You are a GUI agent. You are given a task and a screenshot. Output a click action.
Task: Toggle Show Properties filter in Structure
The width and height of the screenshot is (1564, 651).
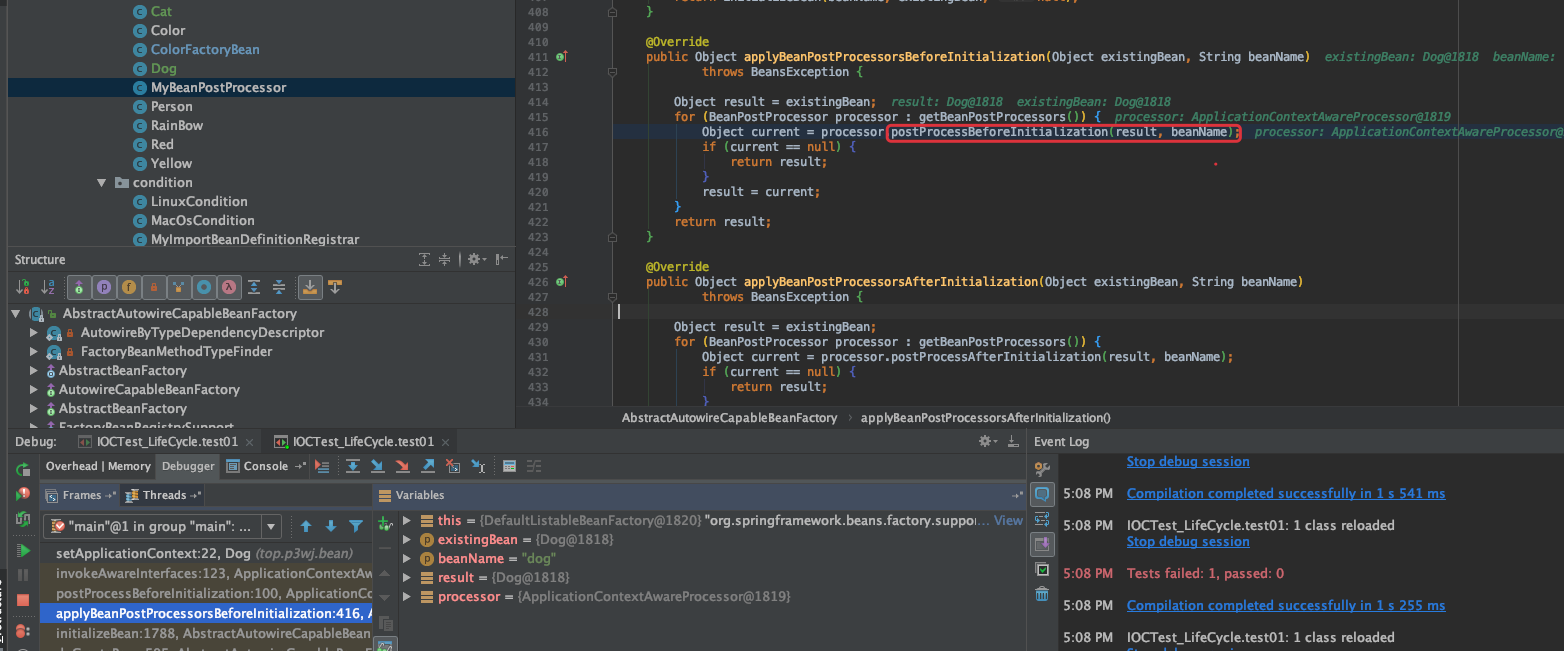click(104, 287)
